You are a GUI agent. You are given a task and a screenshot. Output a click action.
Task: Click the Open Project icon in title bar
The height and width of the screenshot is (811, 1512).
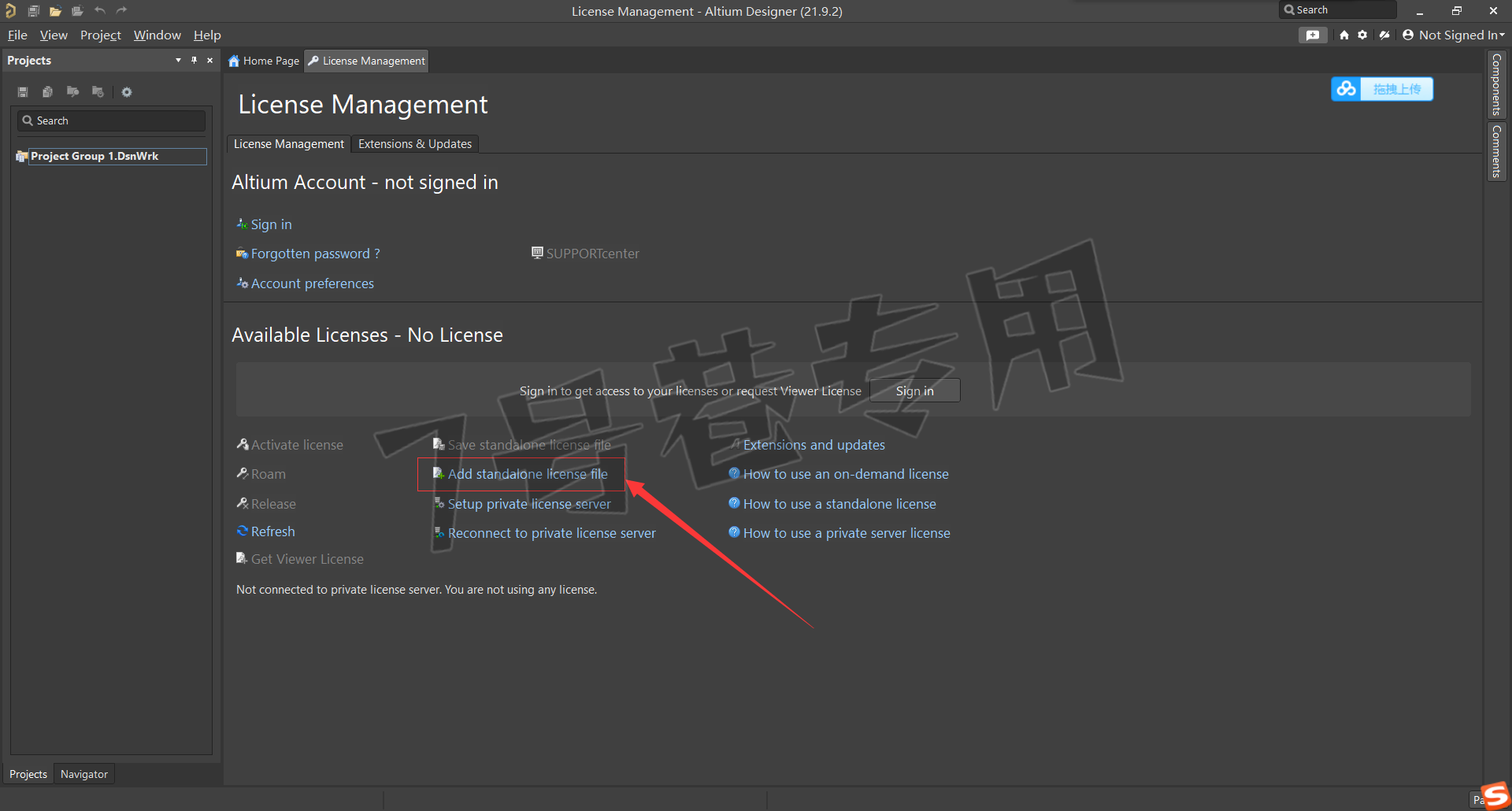coord(77,11)
